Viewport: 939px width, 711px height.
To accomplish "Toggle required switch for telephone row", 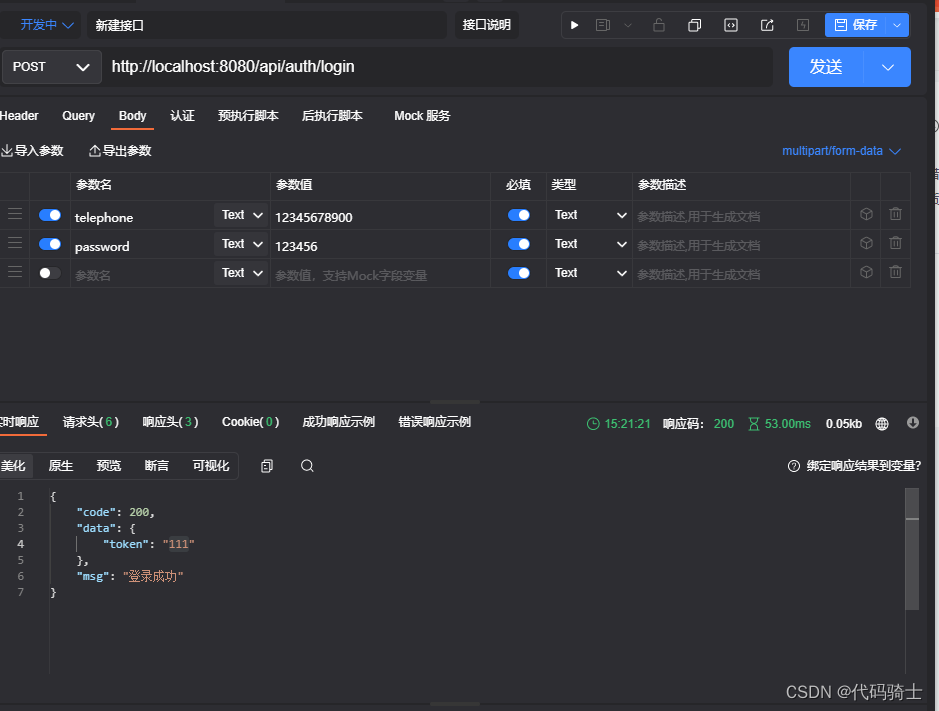I will tap(518, 214).
